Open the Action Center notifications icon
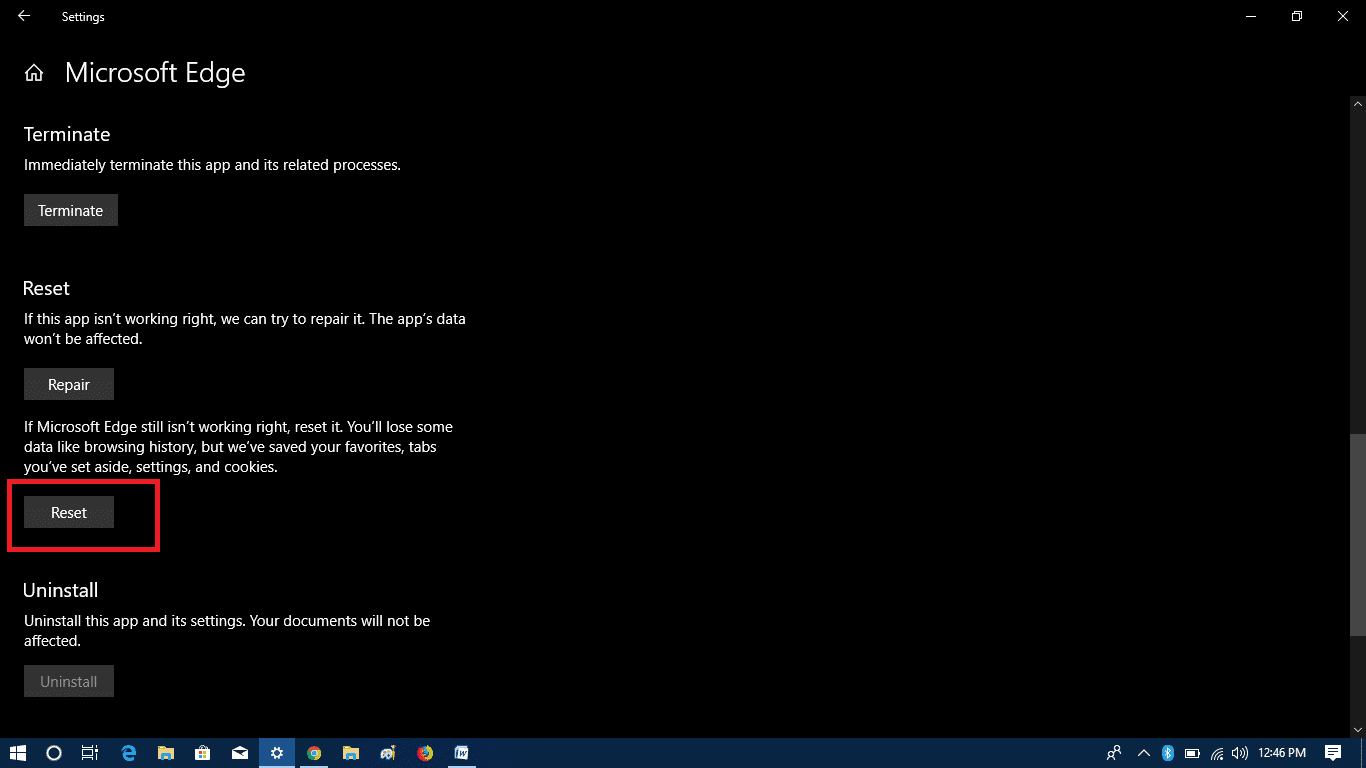The width and height of the screenshot is (1366, 768). point(1332,753)
